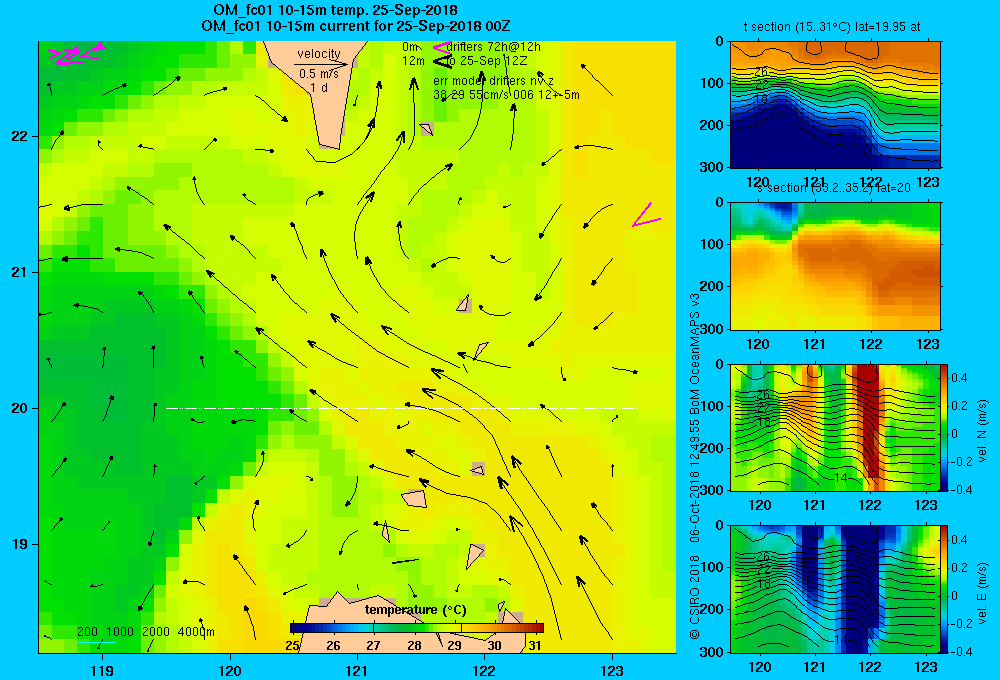This screenshot has height=680, width=1000.
Task: Click the '© CSIRO 2018' copyright text
Action: click(x=695, y=597)
